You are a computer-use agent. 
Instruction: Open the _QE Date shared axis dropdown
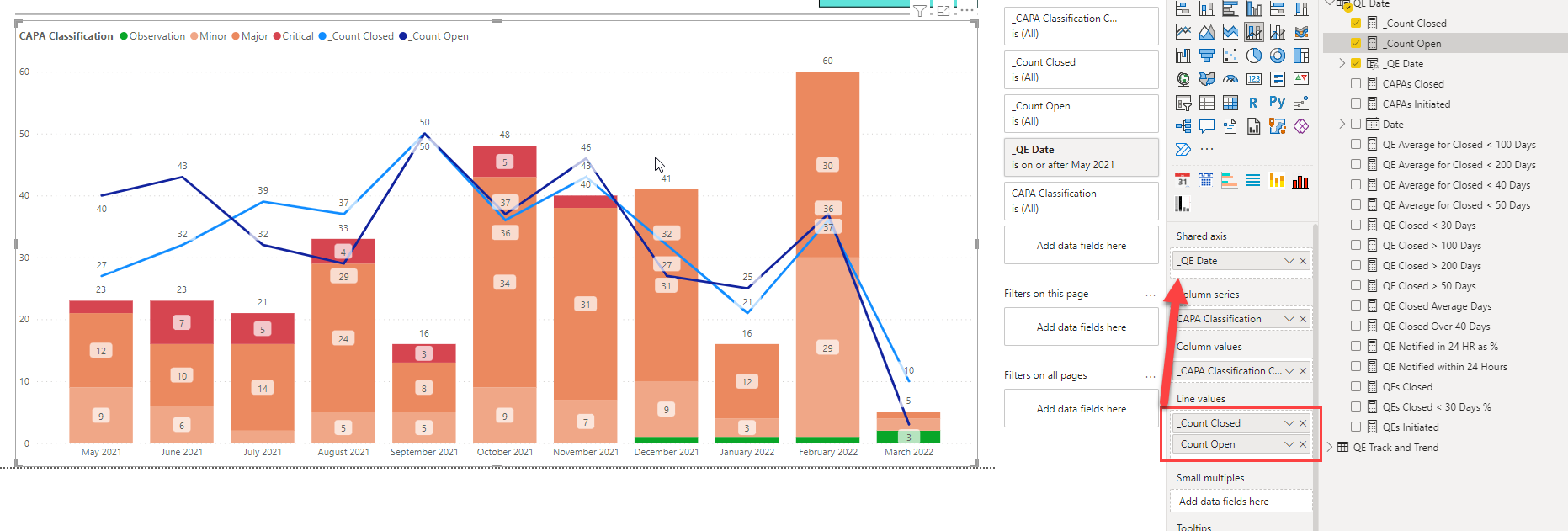coord(1289,261)
